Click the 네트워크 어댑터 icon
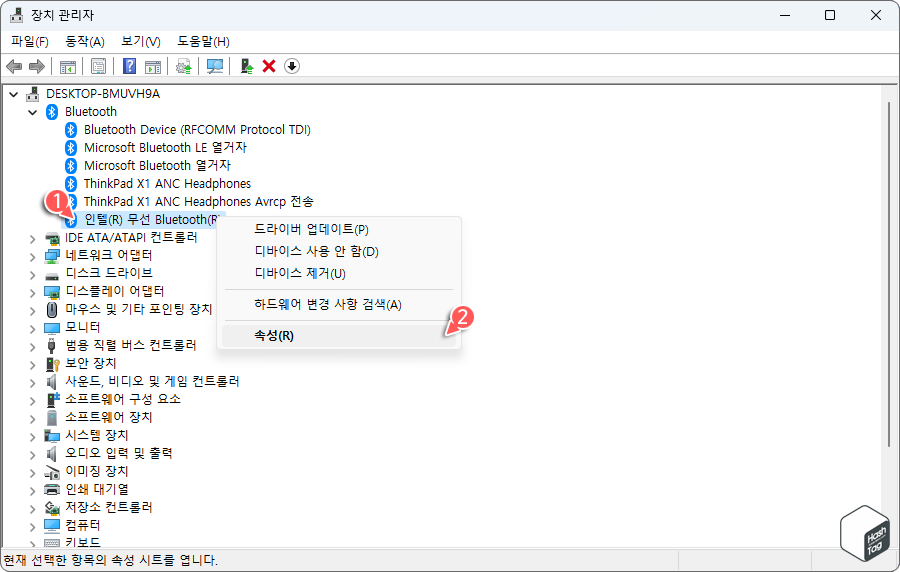 pyautogui.click(x=52, y=256)
